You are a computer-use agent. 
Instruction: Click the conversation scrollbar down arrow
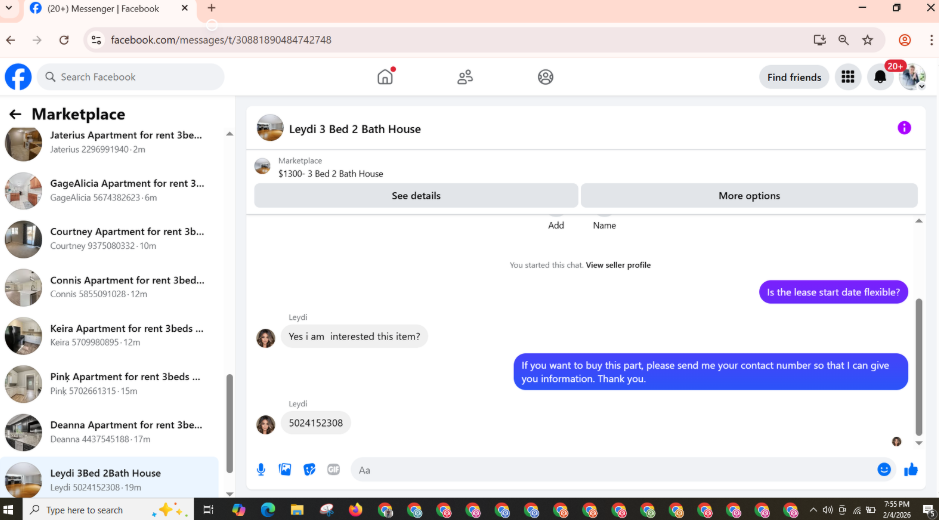tap(919, 443)
